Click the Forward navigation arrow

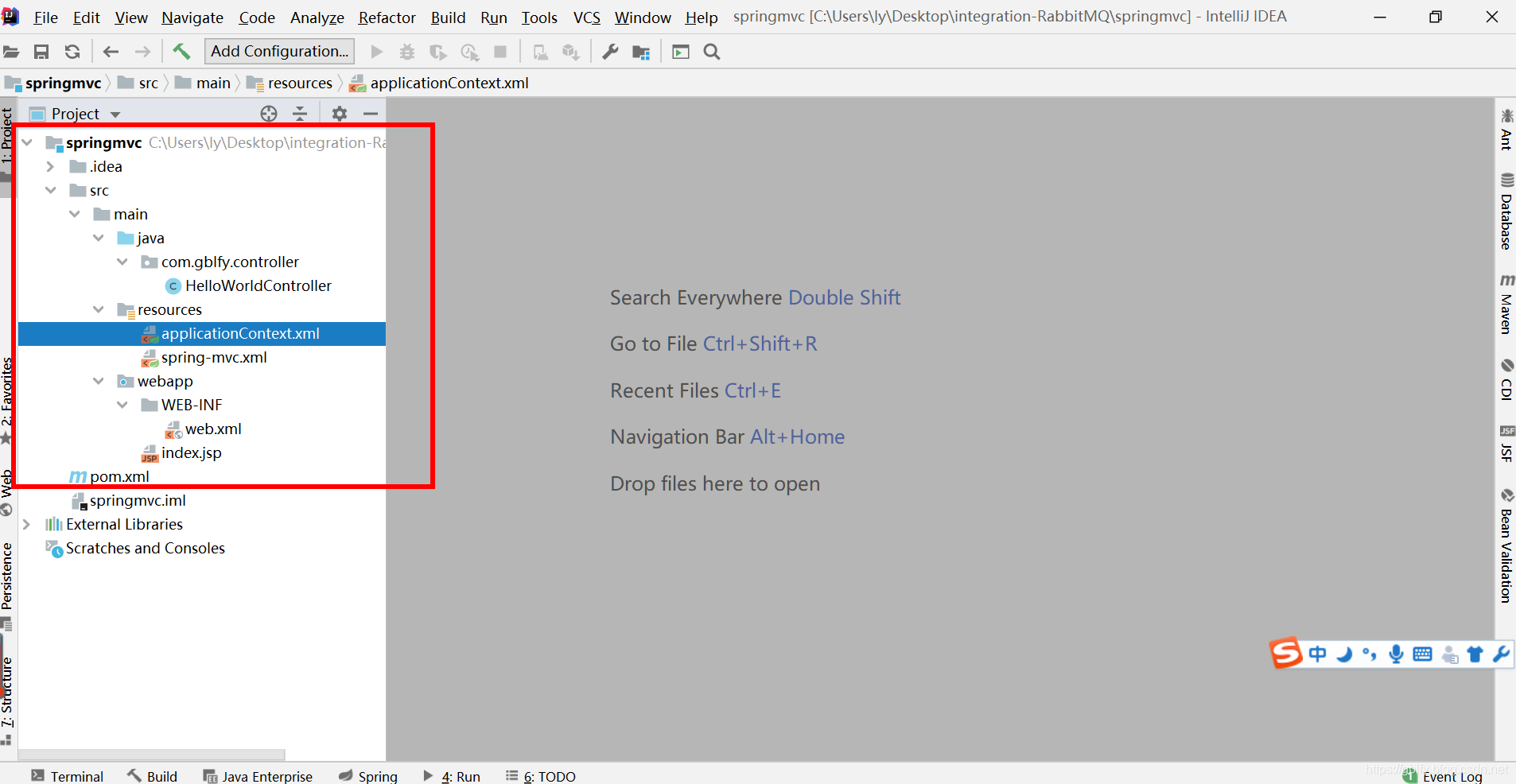(142, 52)
